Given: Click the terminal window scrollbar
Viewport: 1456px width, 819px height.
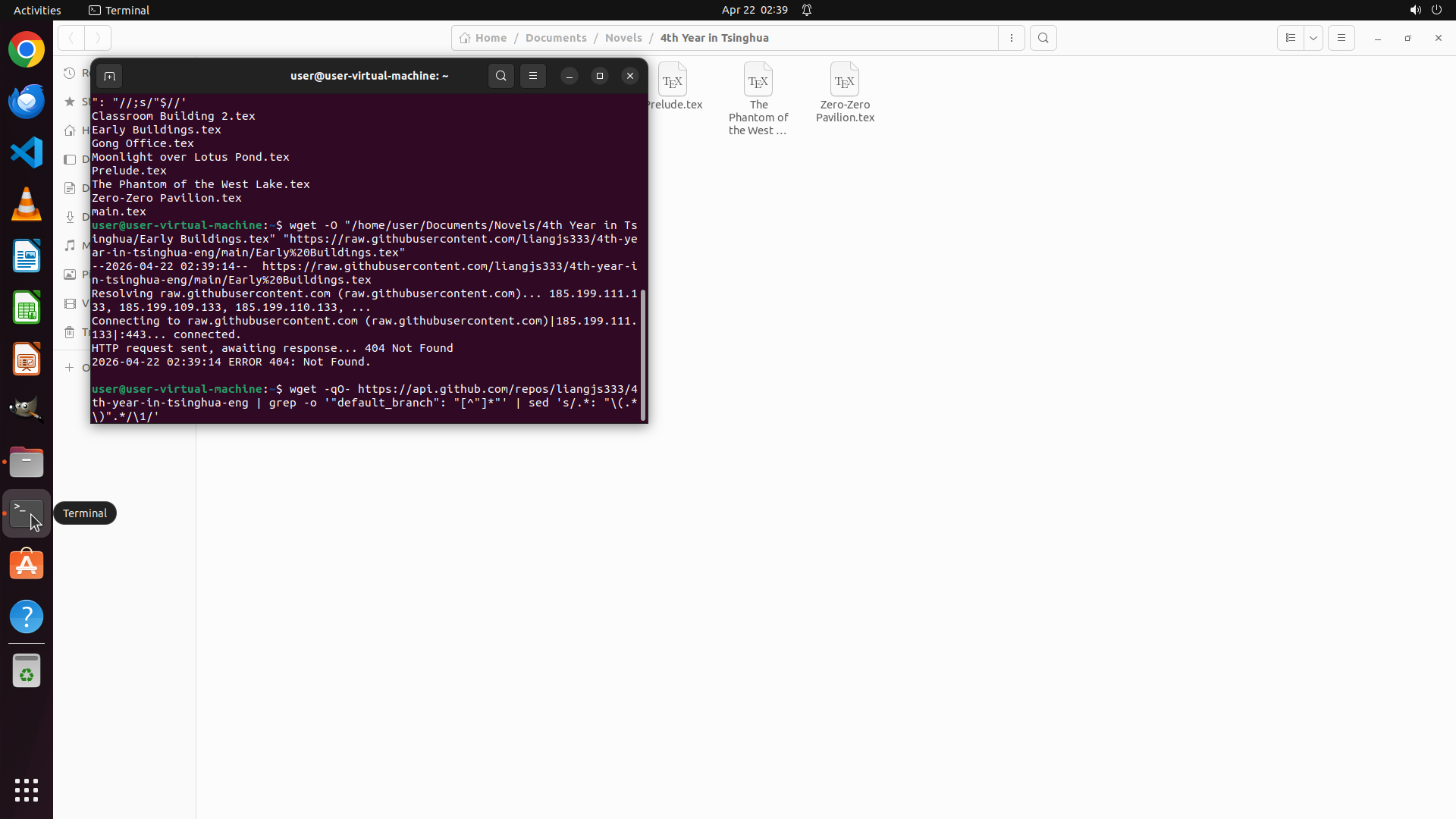Looking at the screenshot, I should tap(643, 354).
